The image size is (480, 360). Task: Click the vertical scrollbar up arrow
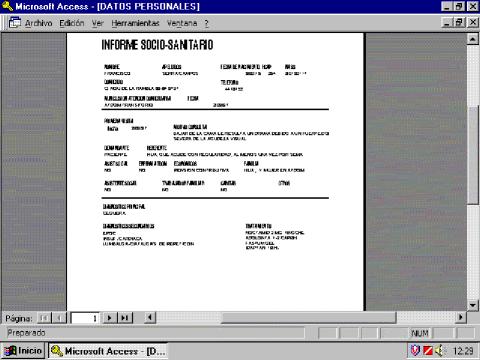click(x=472, y=39)
